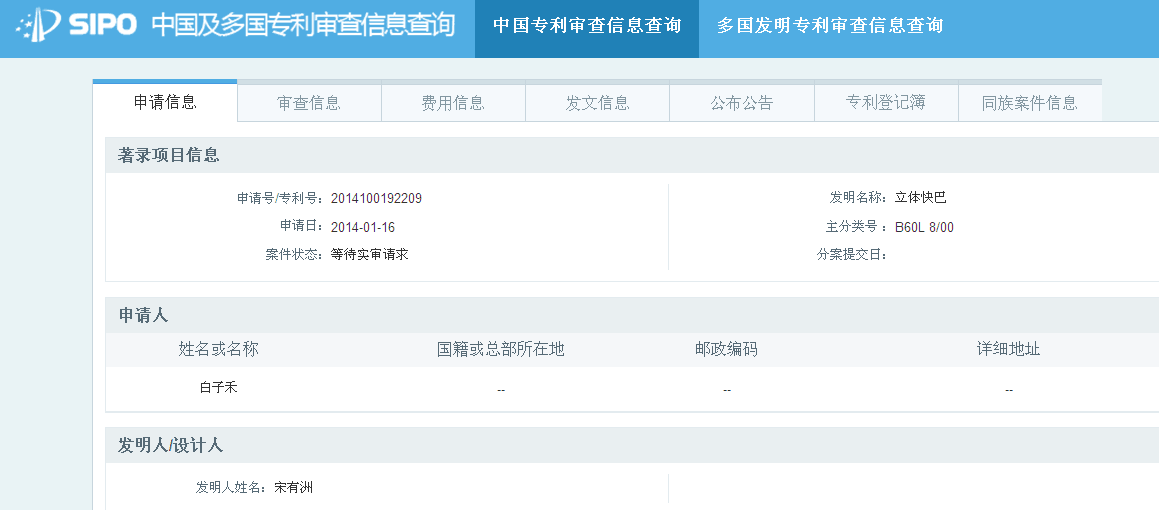Click the 姓名或名称 column header
Screen dimensions: 1159x510
pyautogui.click(x=219, y=349)
